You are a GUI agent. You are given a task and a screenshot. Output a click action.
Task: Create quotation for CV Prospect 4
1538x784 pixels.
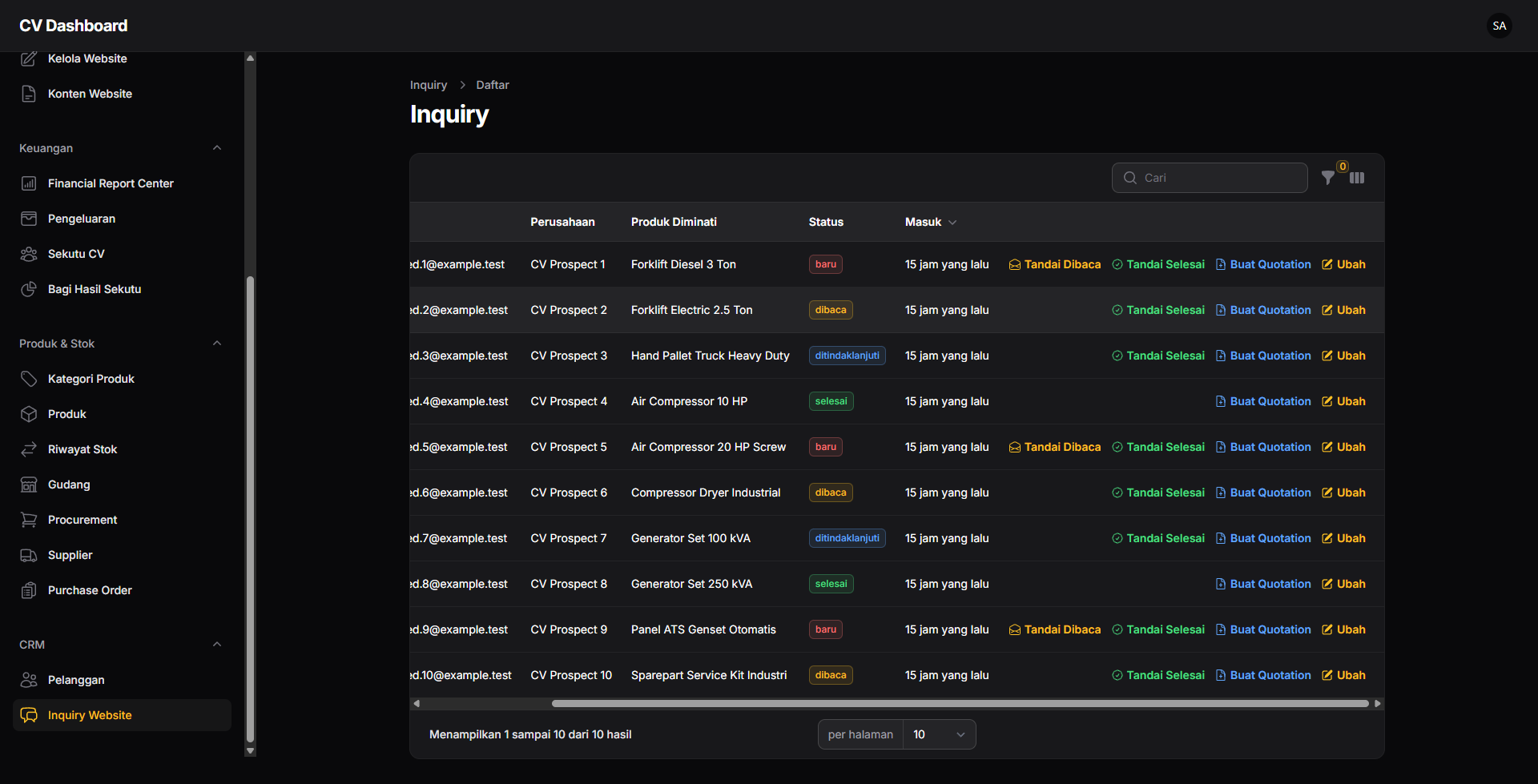[x=1263, y=401]
